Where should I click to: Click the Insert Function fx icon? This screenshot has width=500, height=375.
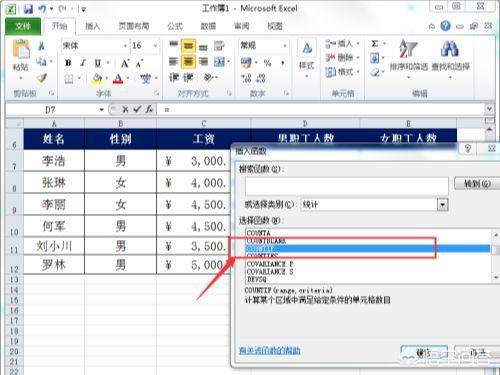149,109
